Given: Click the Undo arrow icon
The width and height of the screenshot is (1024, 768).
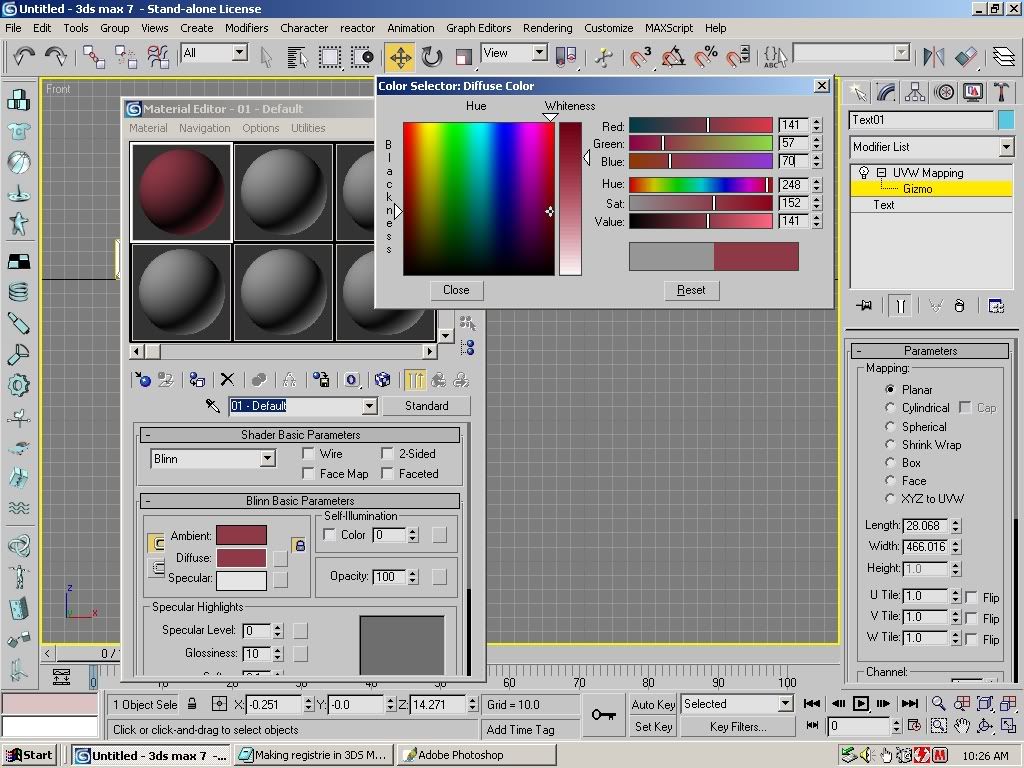Looking at the screenshot, I should (x=24, y=56).
